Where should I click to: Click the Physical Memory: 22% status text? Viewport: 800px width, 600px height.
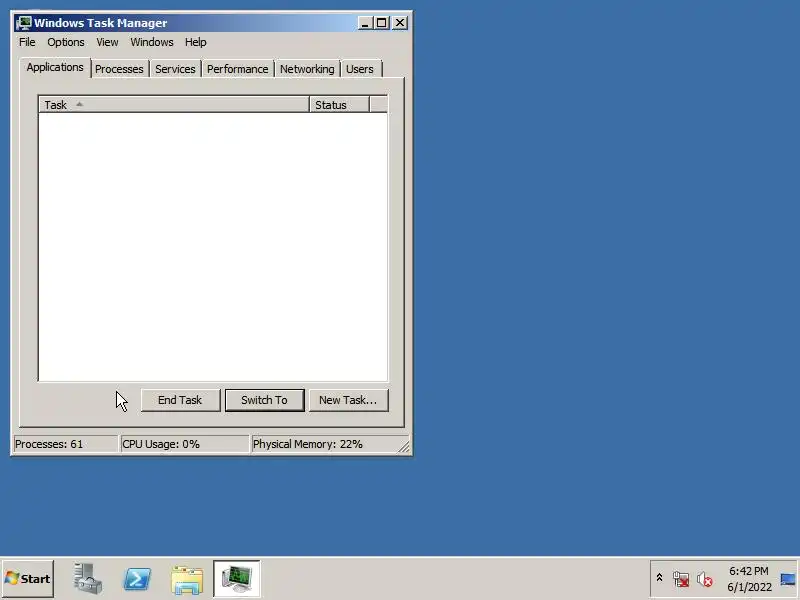click(308, 444)
